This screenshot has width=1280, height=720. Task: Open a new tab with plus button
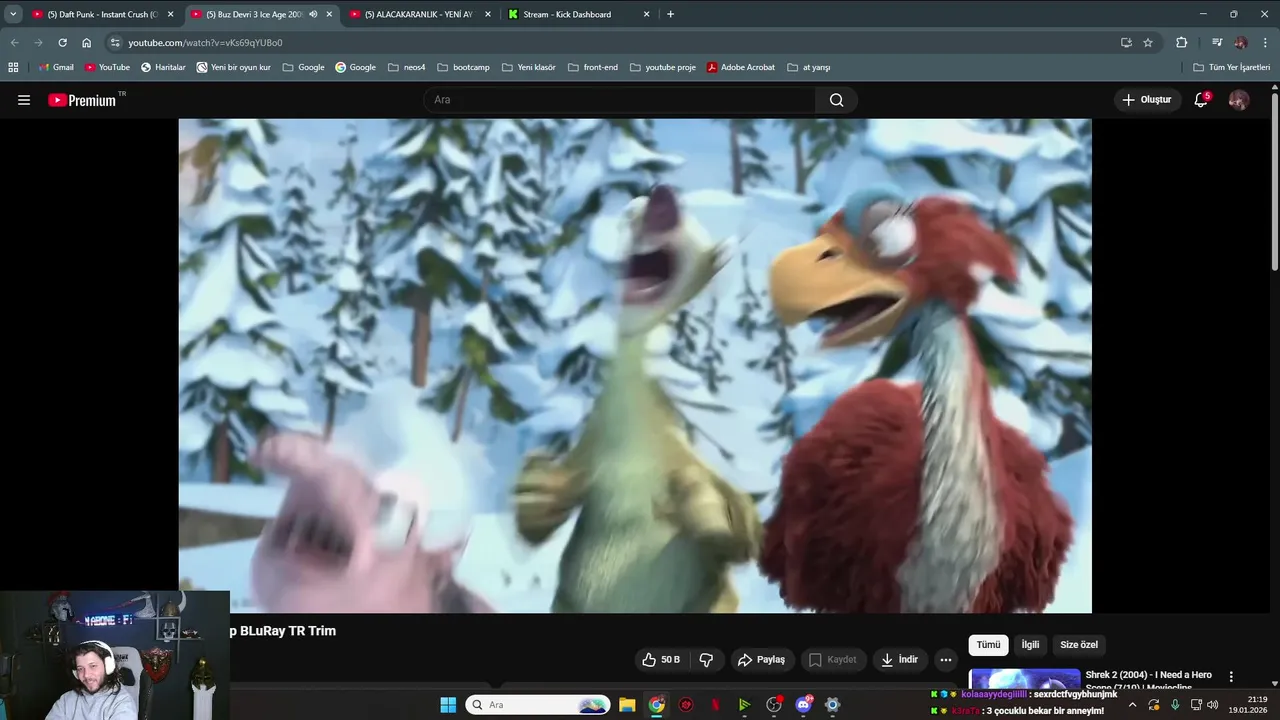[x=670, y=14]
